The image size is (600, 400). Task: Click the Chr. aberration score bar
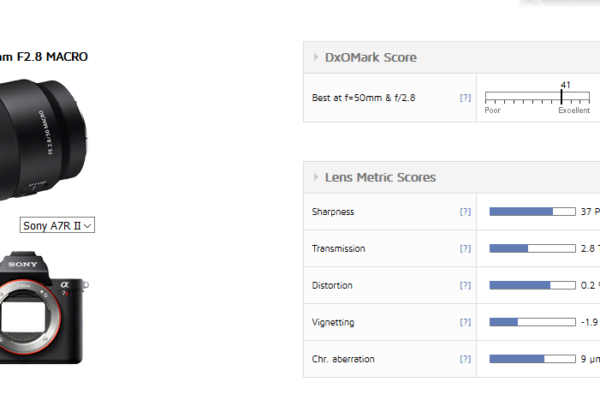(532, 358)
